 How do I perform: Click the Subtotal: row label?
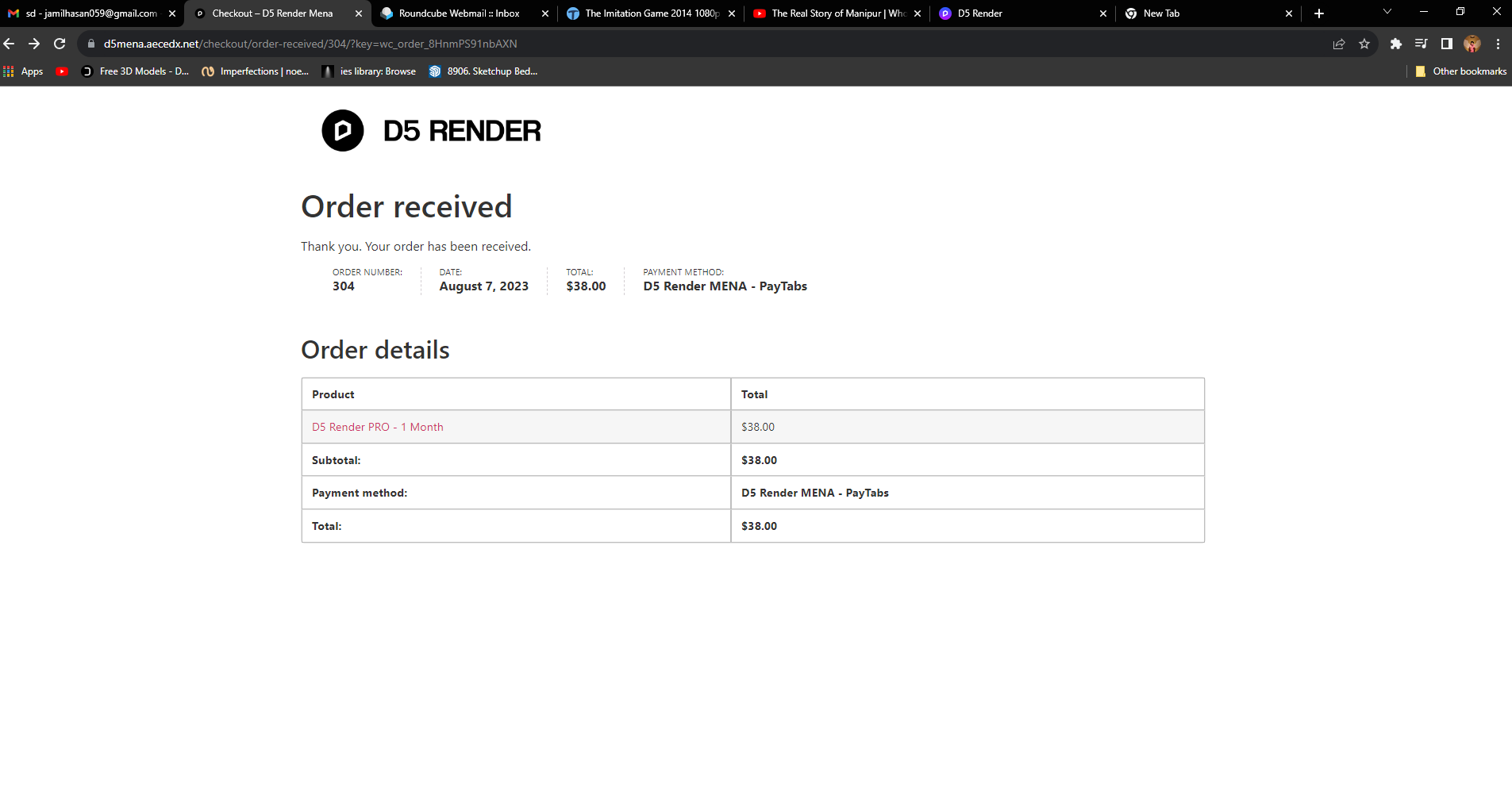click(337, 460)
